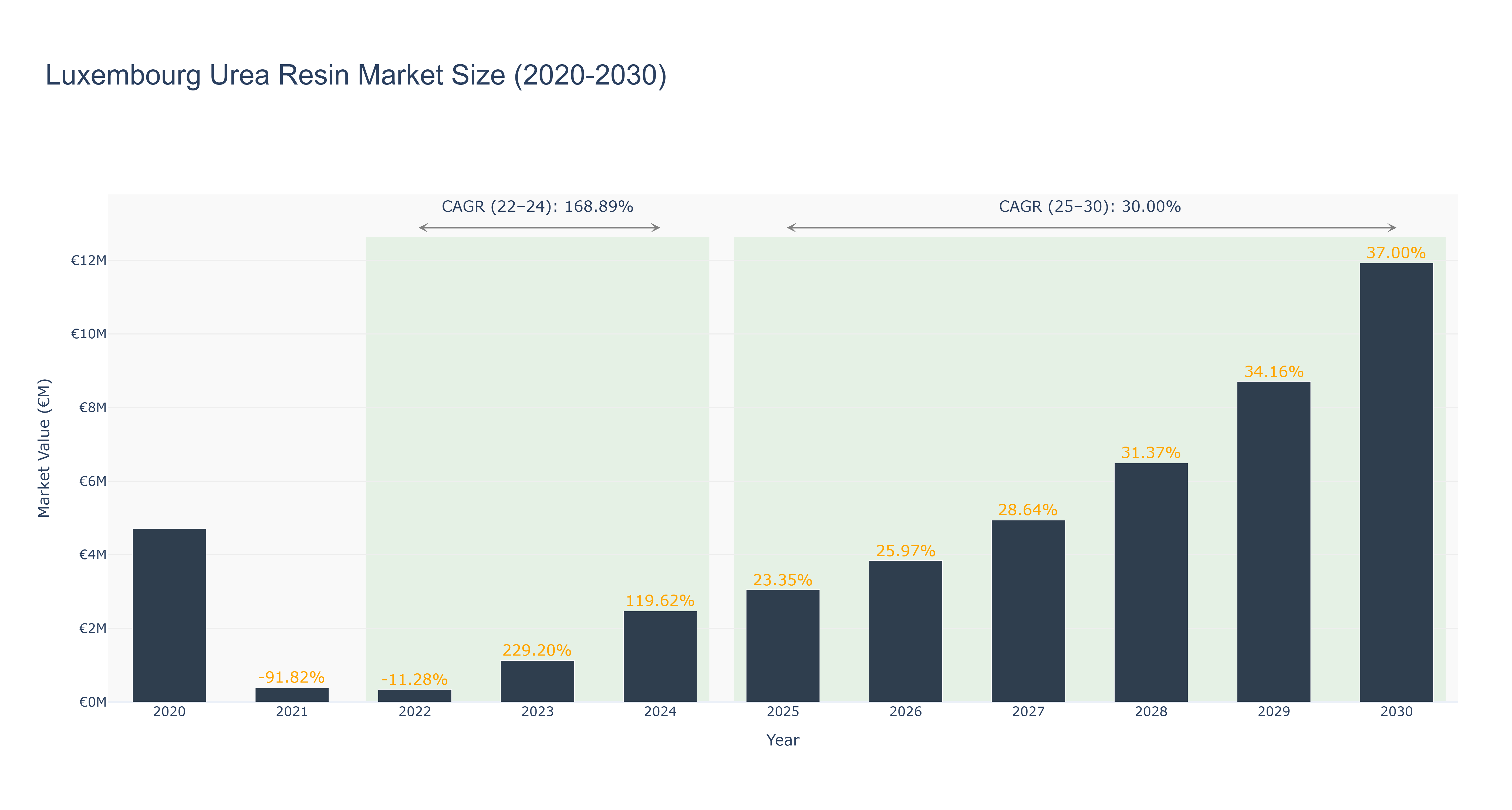Click the 'Year' x-axis title

tap(782, 740)
